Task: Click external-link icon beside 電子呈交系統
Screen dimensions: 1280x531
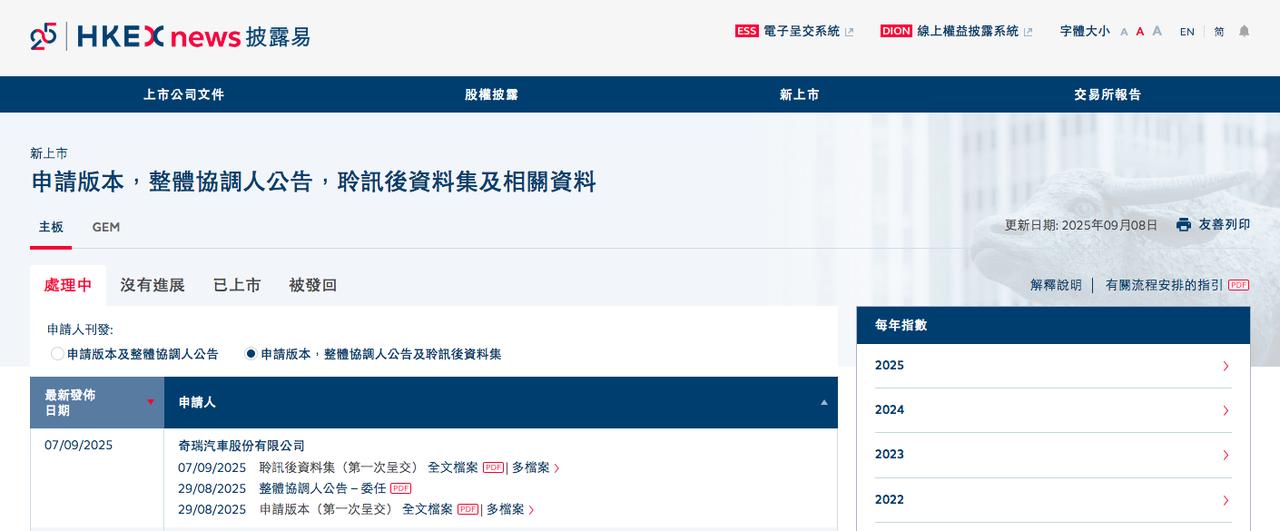Action: pos(849,32)
